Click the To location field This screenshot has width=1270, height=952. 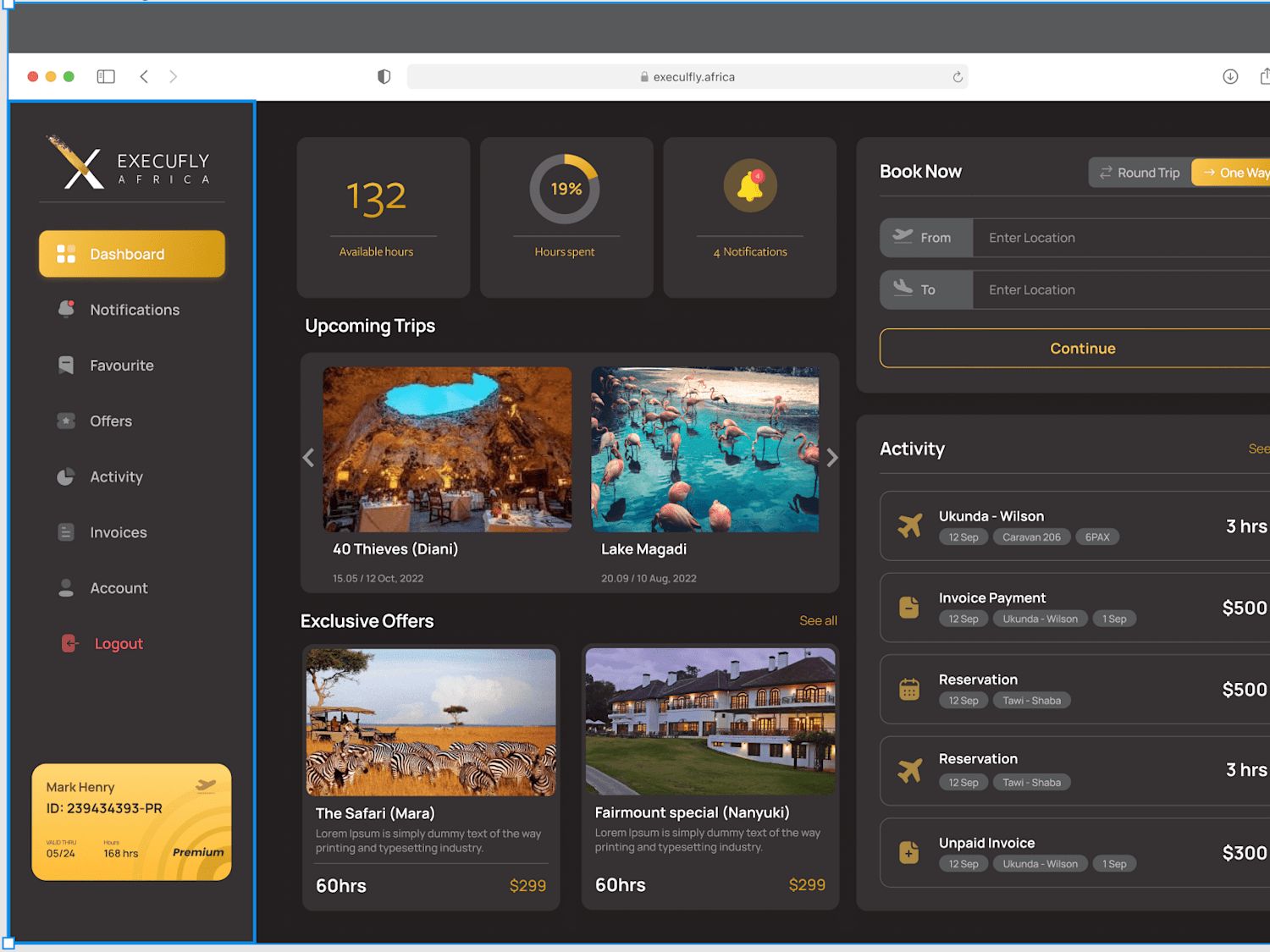click(1122, 289)
